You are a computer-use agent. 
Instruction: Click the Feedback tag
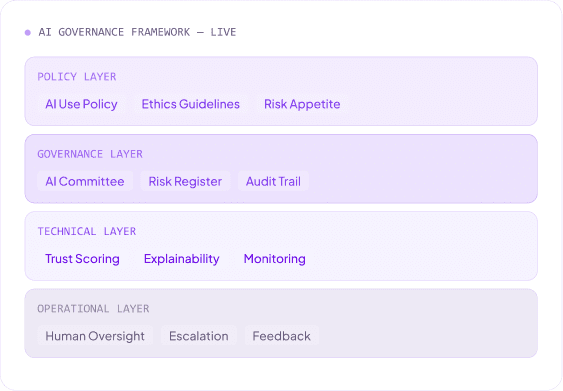[x=282, y=336]
